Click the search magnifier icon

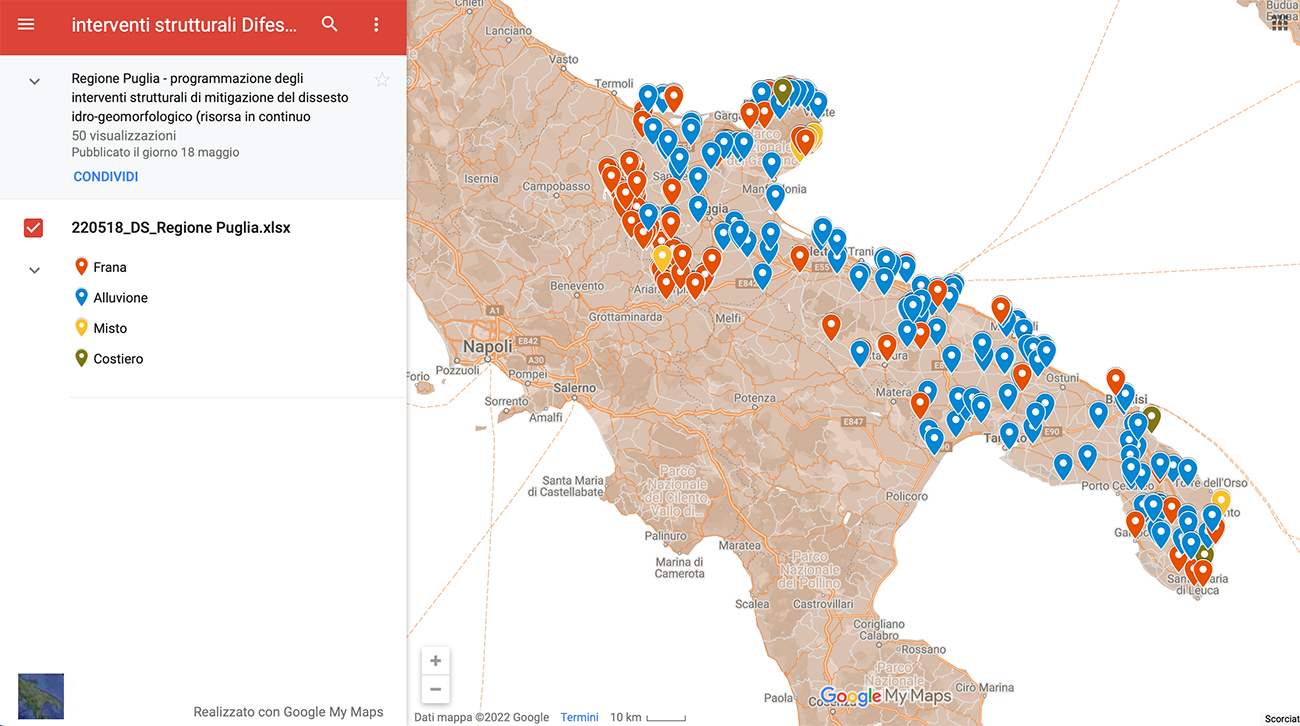click(x=329, y=25)
